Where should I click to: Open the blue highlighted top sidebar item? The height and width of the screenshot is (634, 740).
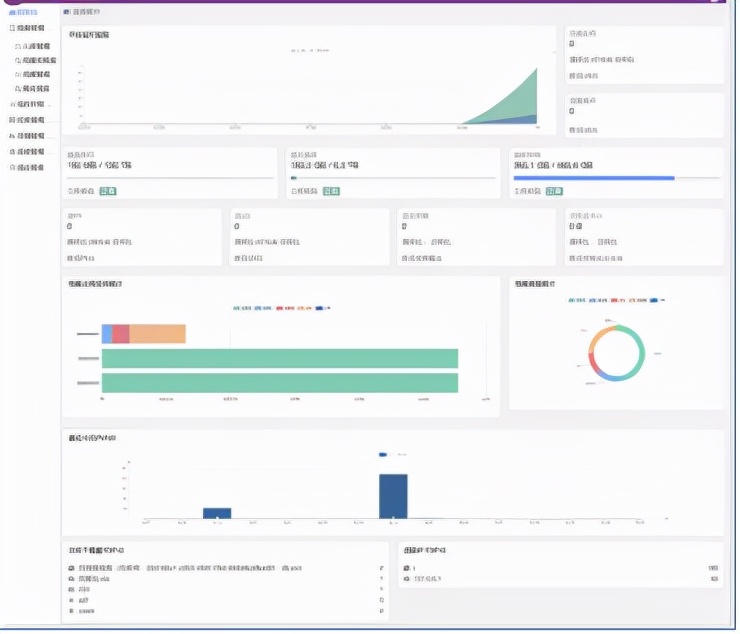(23, 12)
